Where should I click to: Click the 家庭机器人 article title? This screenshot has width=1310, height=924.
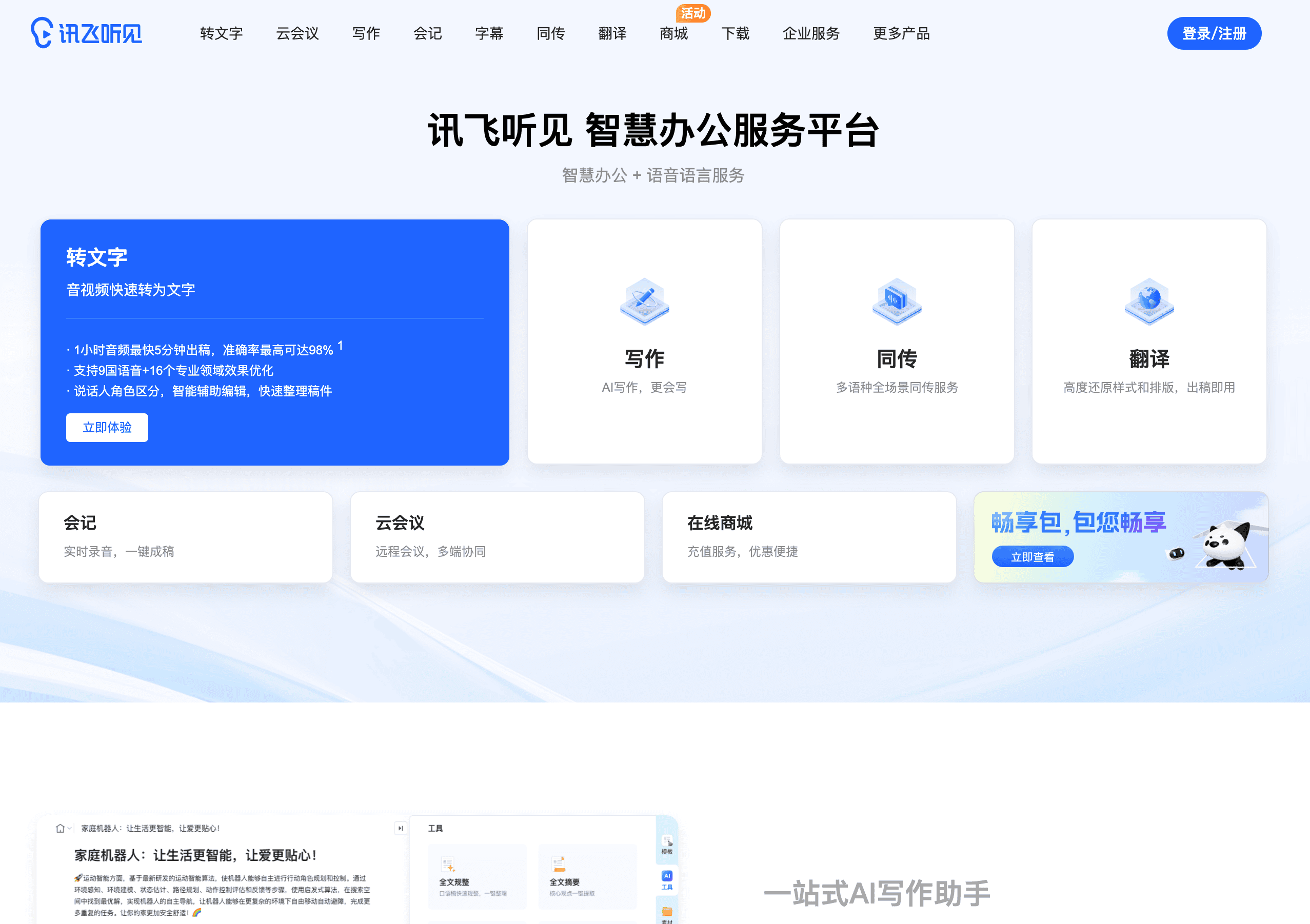(x=196, y=855)
